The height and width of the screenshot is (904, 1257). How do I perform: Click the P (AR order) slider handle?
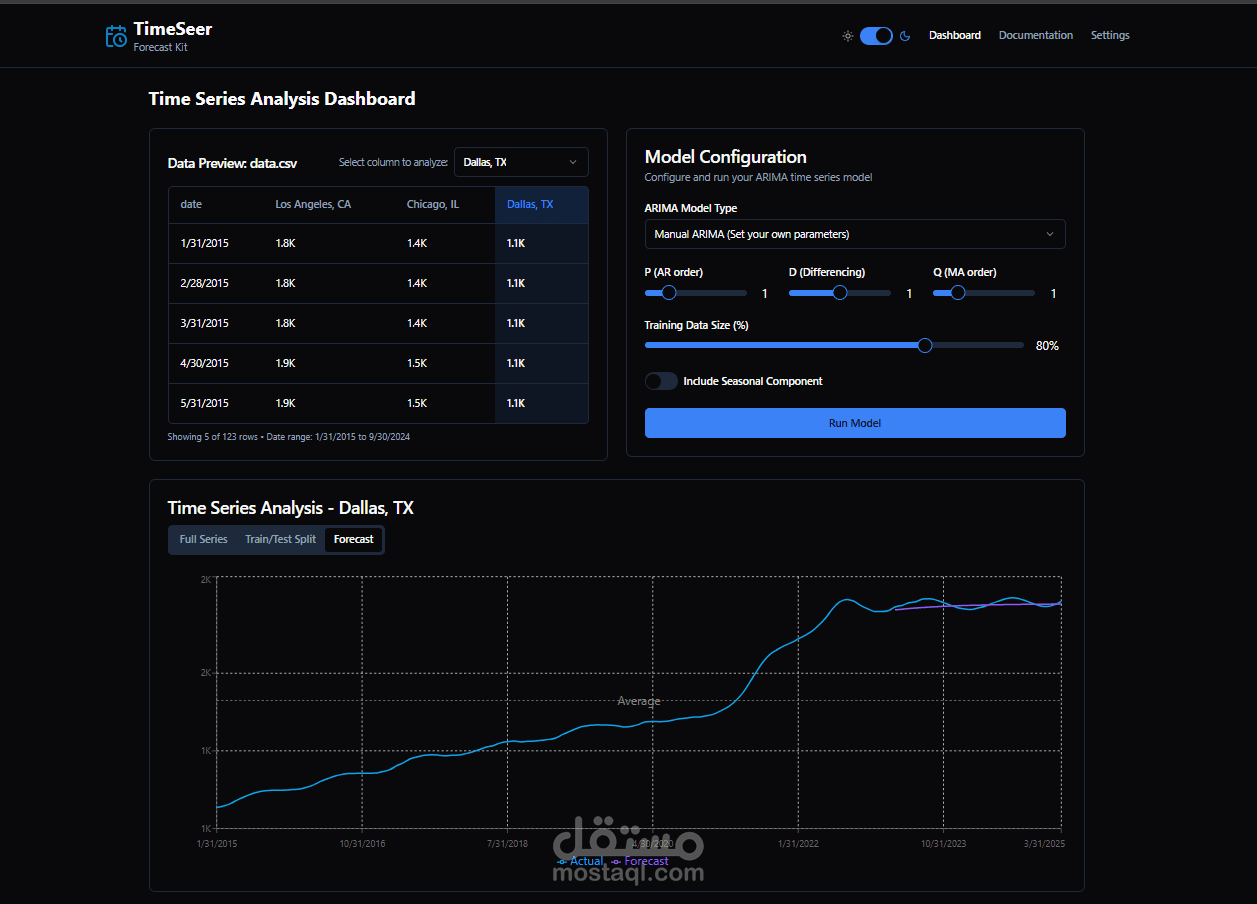pyautogui.click(x=669, y=293)
